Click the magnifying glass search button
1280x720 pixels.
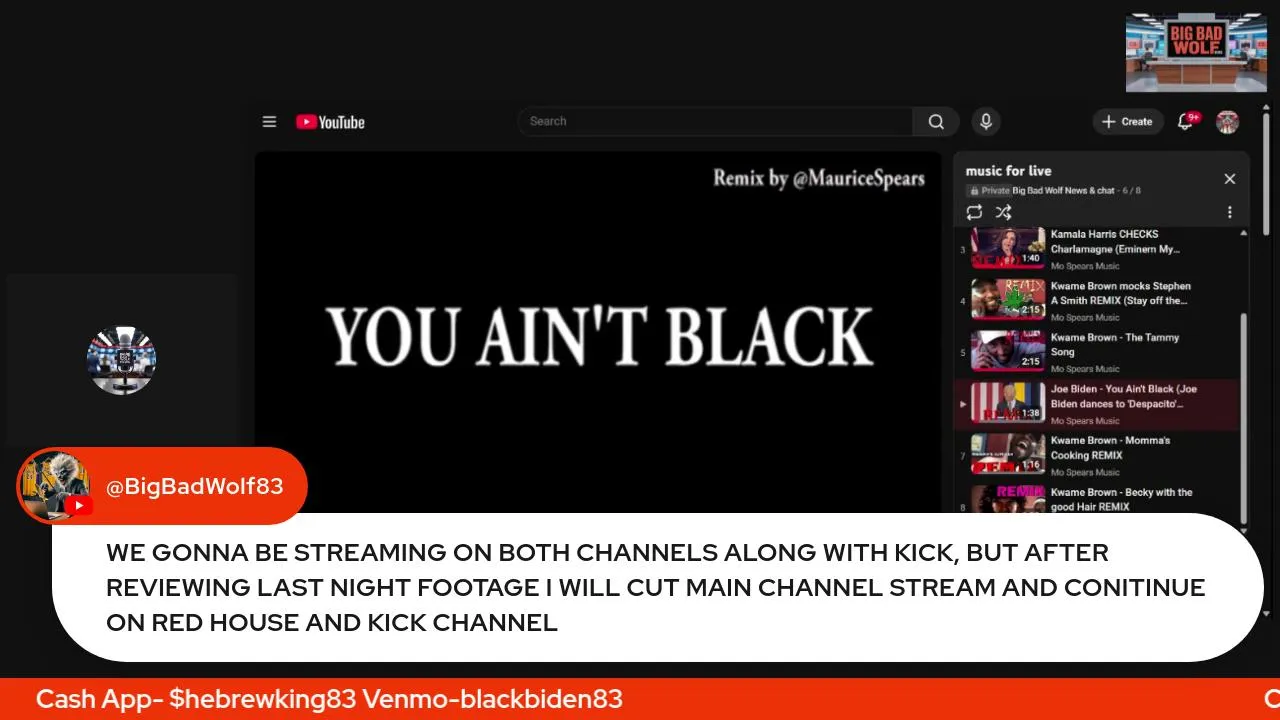pyautogui.click(x=936, y=121)
